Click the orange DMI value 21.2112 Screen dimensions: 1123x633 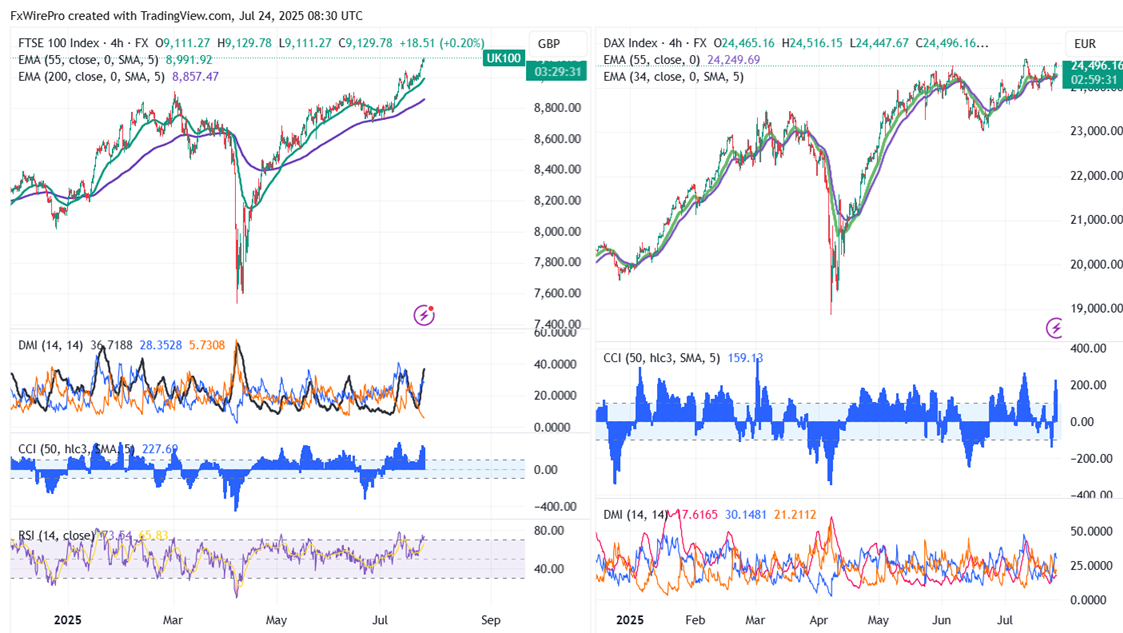[x=795, y=515]
